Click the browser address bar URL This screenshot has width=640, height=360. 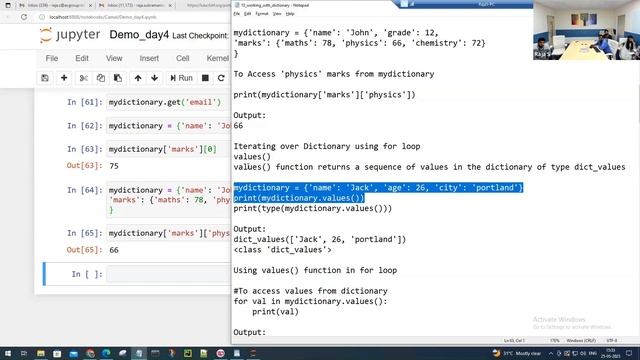[x=103, y=17]
